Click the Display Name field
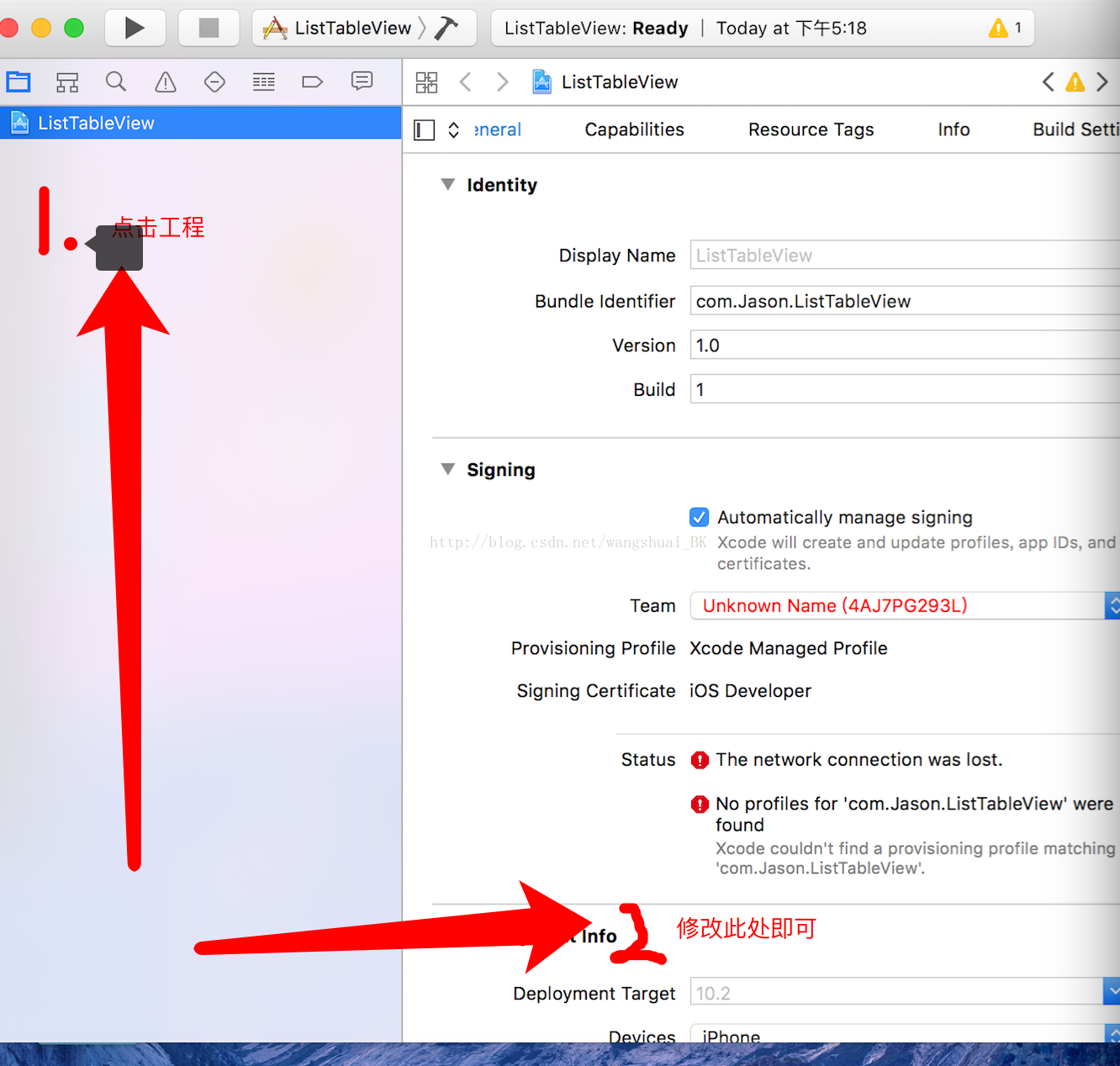 click(905, 255)
